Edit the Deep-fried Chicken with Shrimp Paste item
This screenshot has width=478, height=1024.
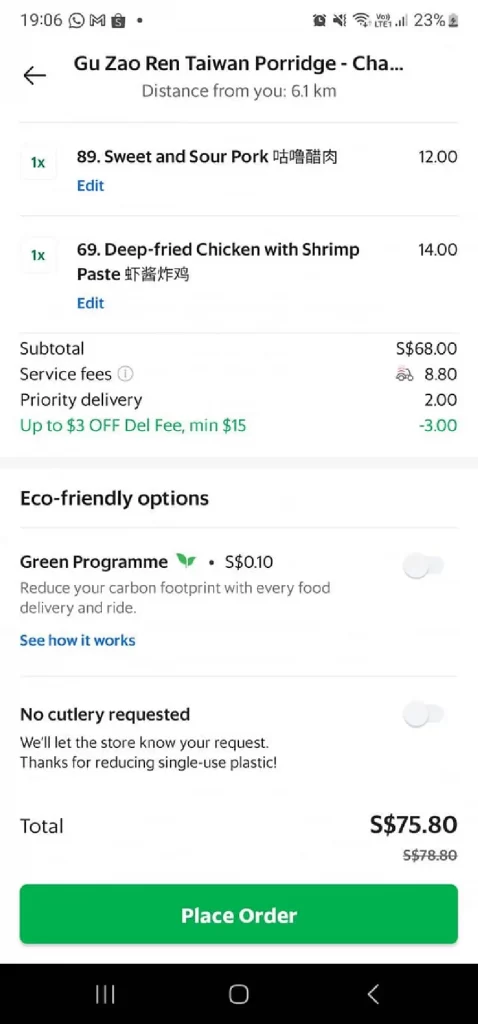[x=90, y=303]
